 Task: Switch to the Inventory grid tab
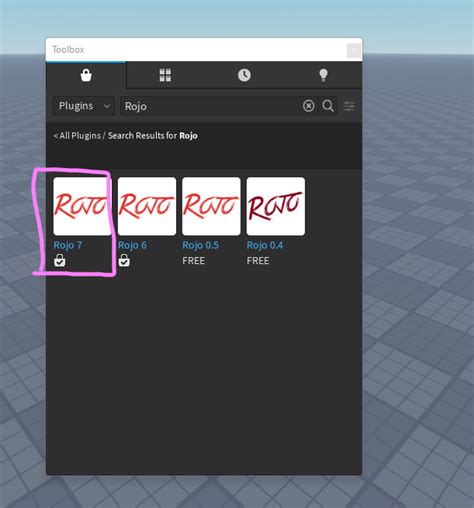[165, 75]
